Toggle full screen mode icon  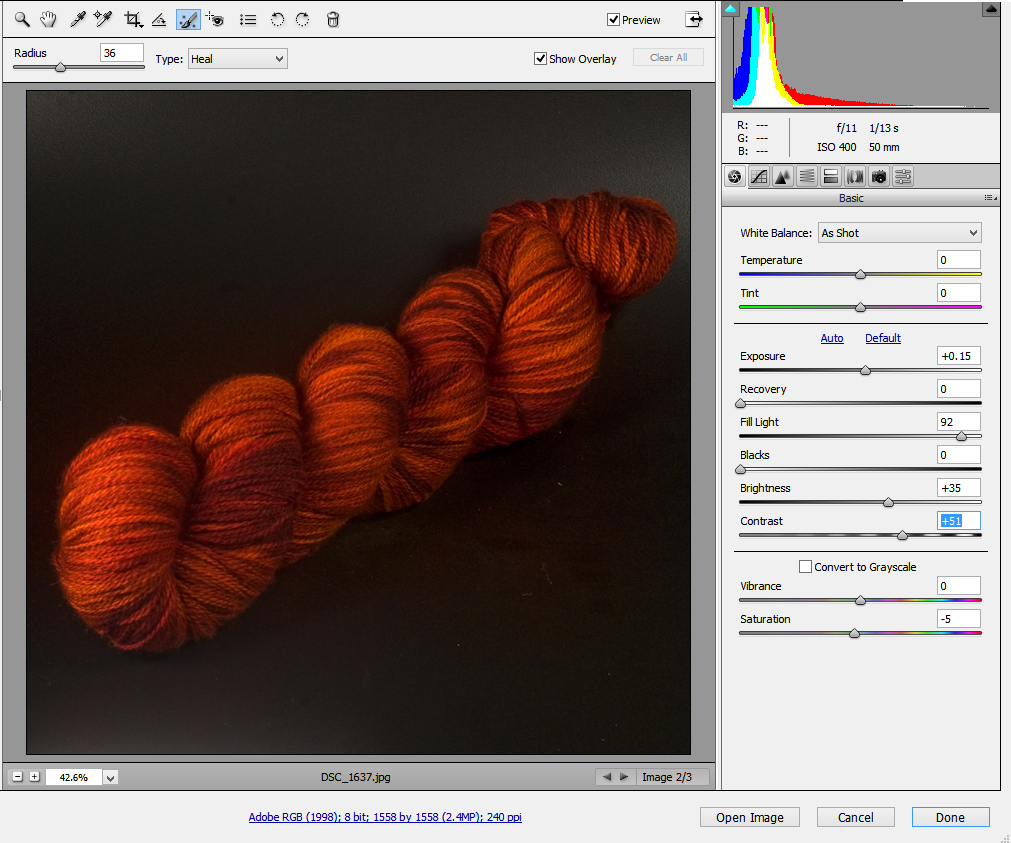pyautogui.click(x=694, y=19)
